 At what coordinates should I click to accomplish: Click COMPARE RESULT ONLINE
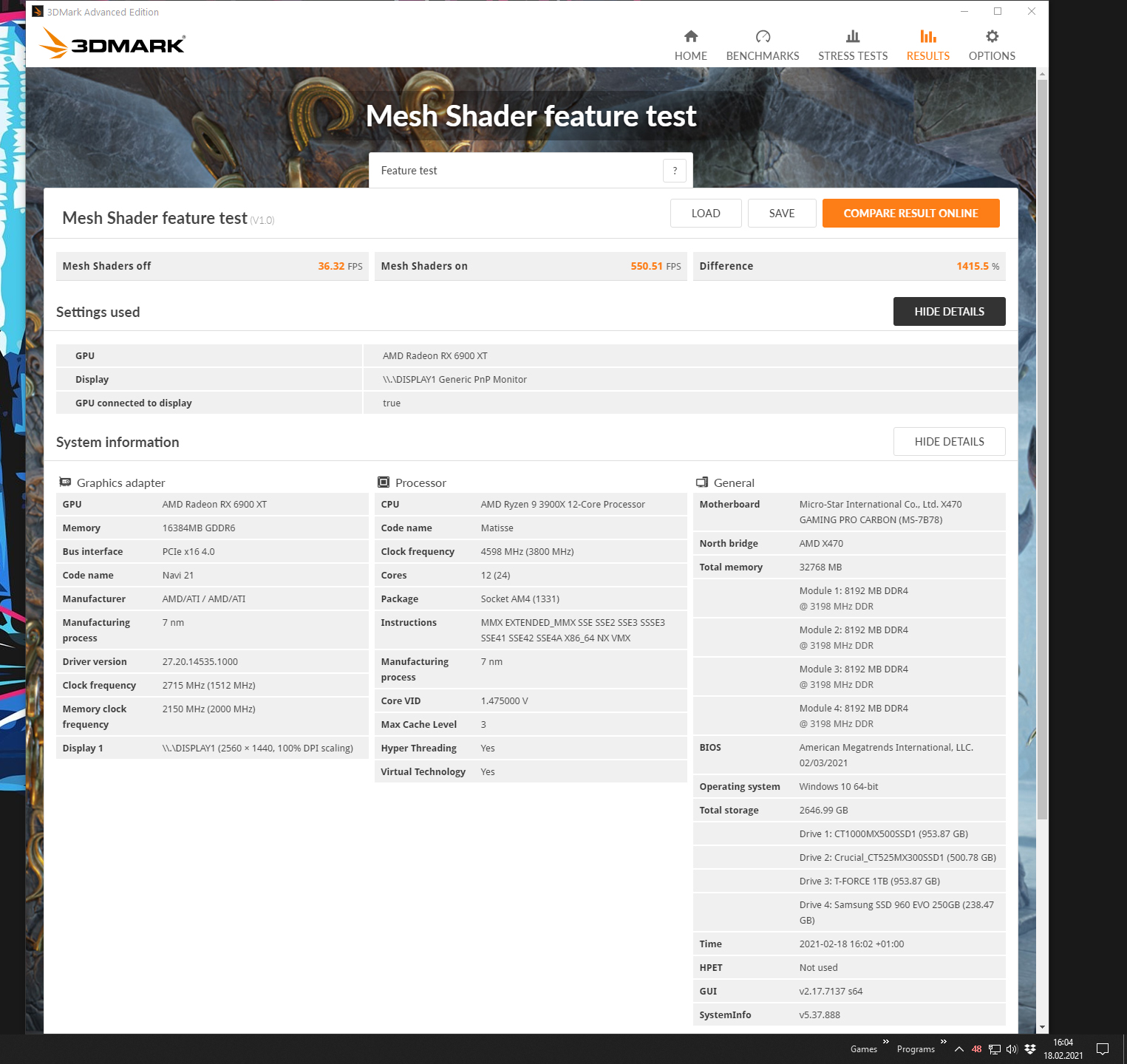point(910,213)
